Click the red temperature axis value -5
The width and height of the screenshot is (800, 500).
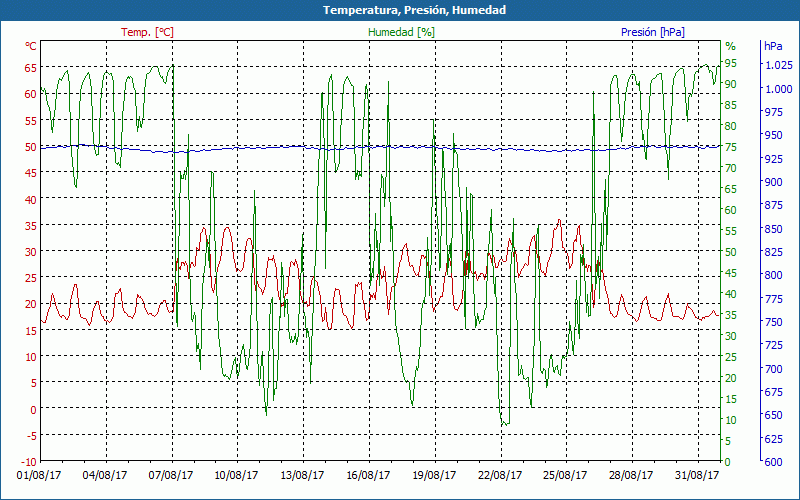click(x=32, y=436)
